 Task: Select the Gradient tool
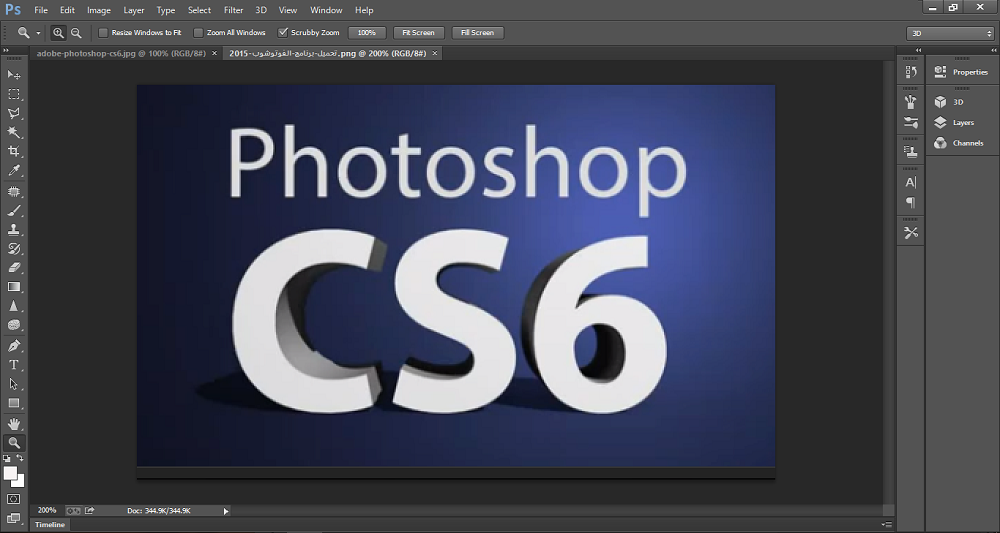[13, 287]
